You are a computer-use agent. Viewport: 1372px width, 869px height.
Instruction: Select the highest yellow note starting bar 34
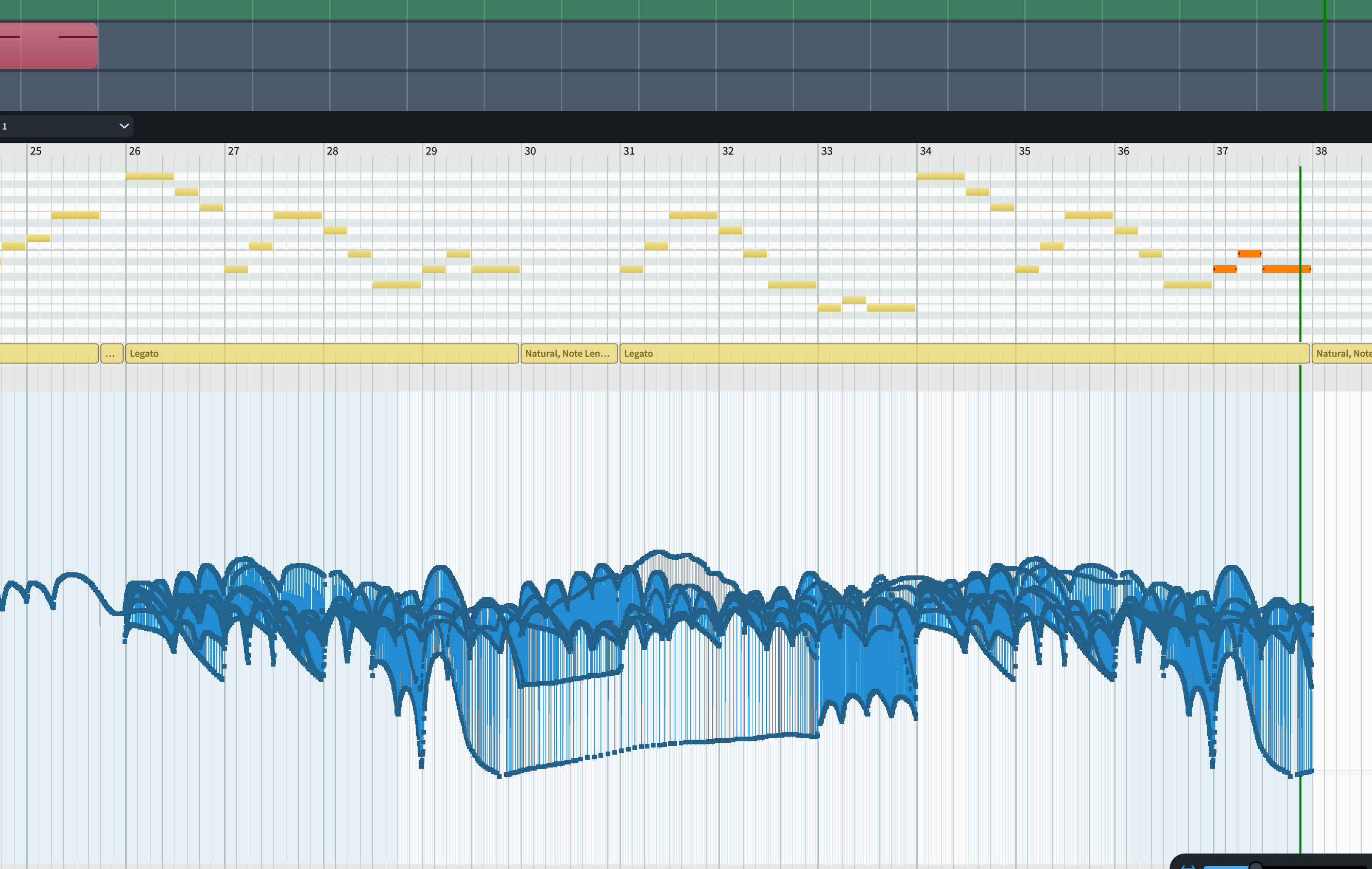tap(940, 177)
